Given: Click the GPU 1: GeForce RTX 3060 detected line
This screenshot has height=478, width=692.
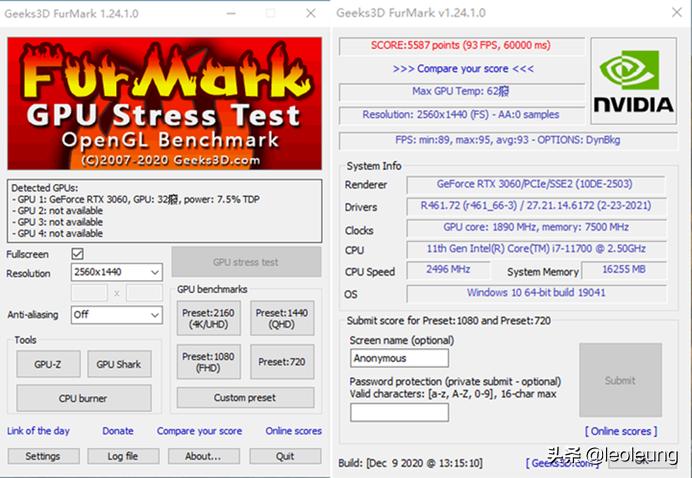Looking at the screenshot, I should [x=136, y=199].
